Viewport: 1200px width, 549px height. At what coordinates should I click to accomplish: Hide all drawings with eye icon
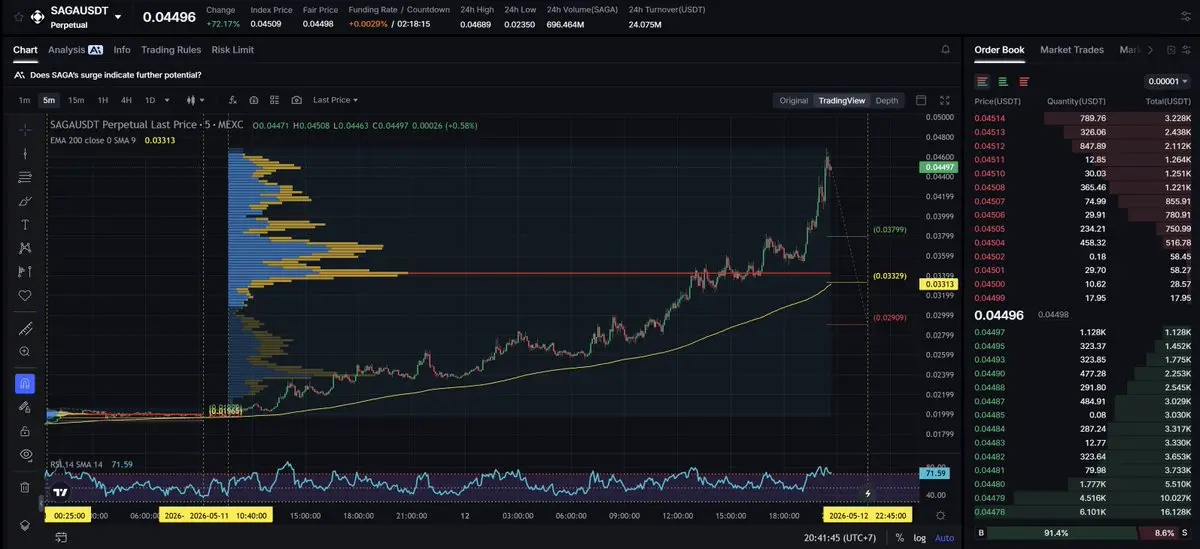(25, 454)
